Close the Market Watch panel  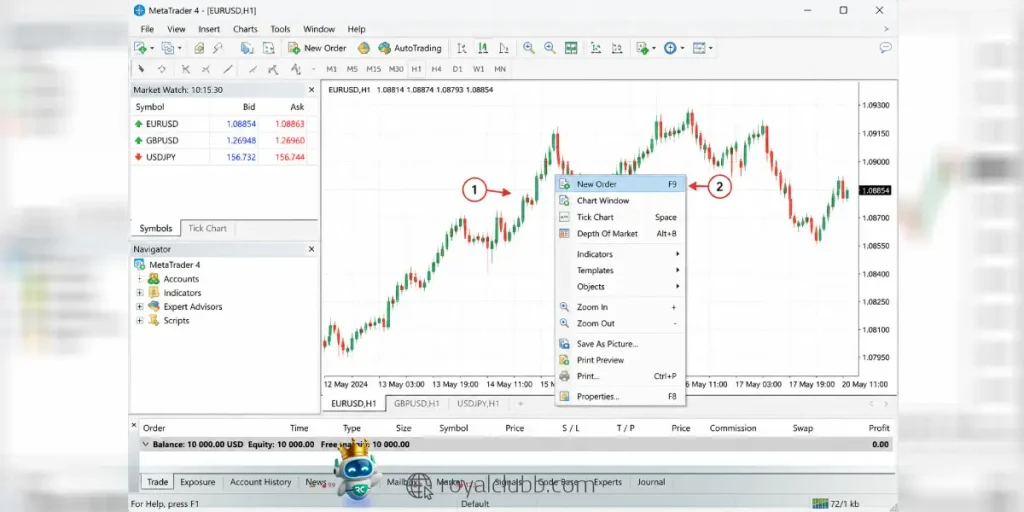(x=312, y=90)
